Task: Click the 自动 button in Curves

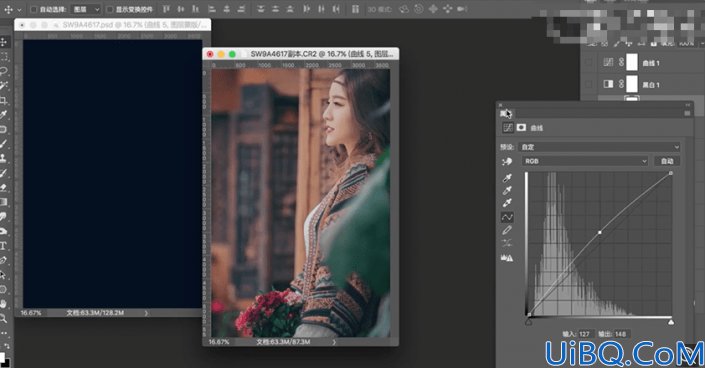Action: coord(667,161)
